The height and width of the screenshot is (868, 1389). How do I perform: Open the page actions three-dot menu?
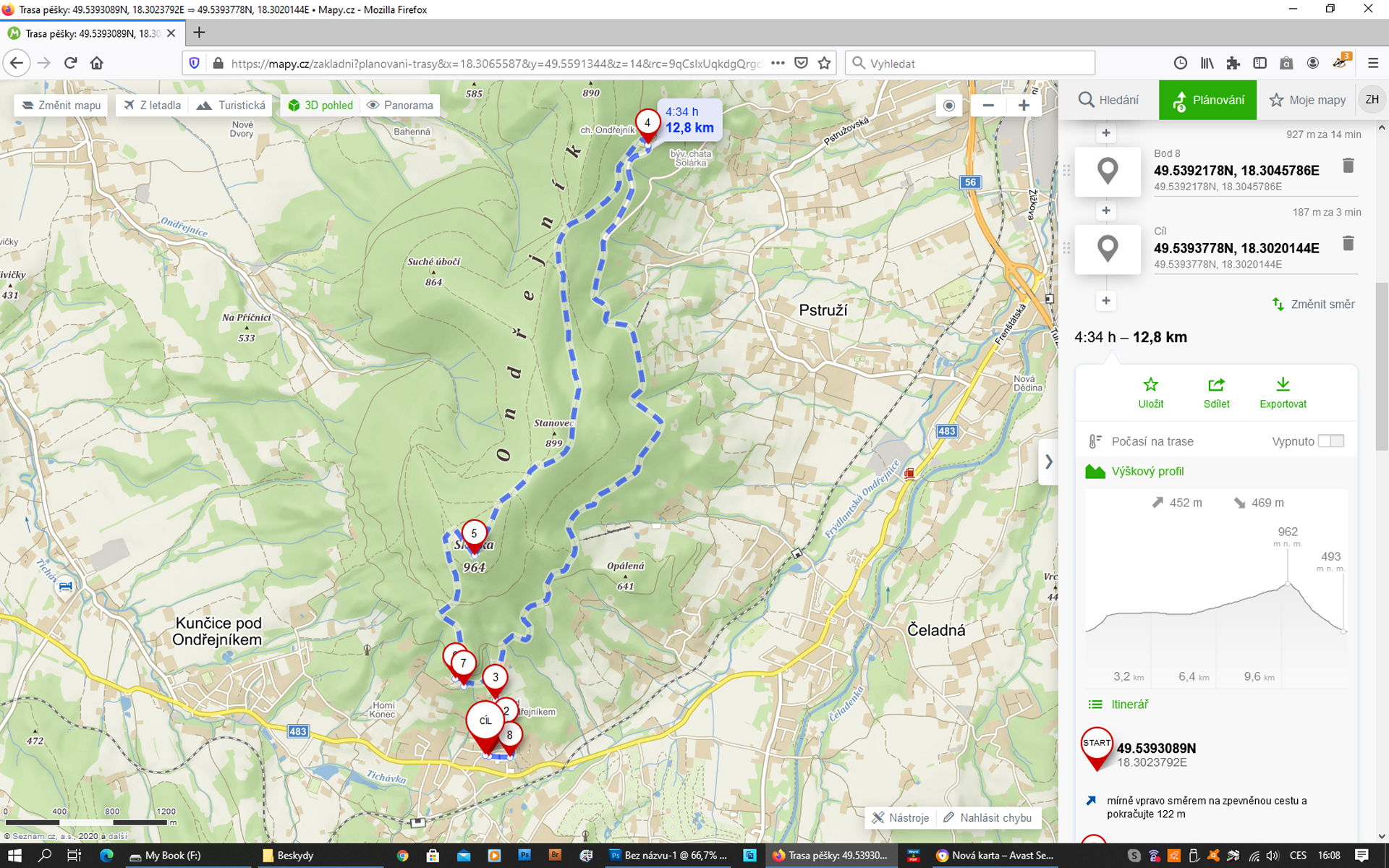pyautogui.click(x=778, y=63)
